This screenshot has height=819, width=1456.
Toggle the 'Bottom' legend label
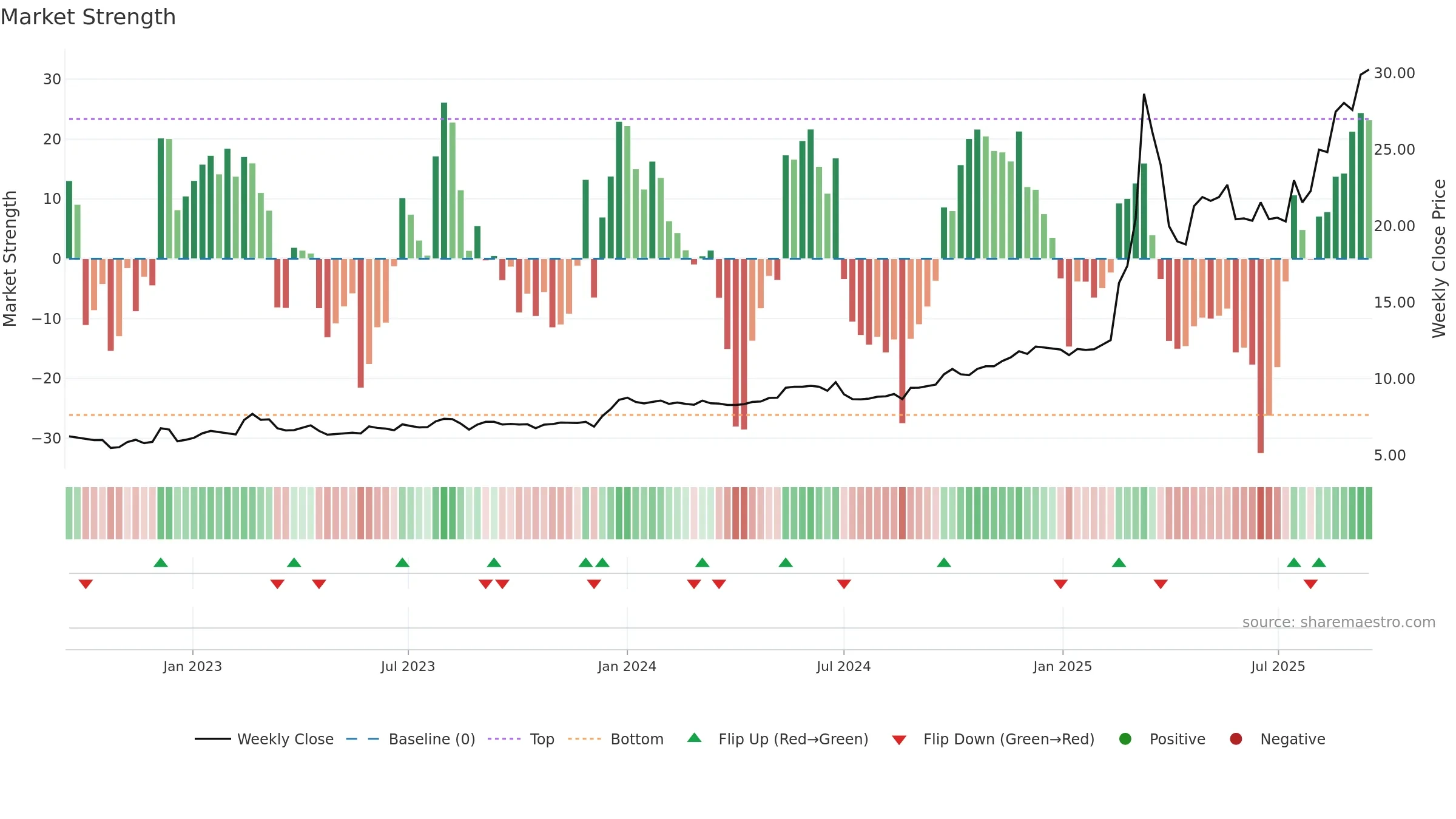click(x=637, y=739)
